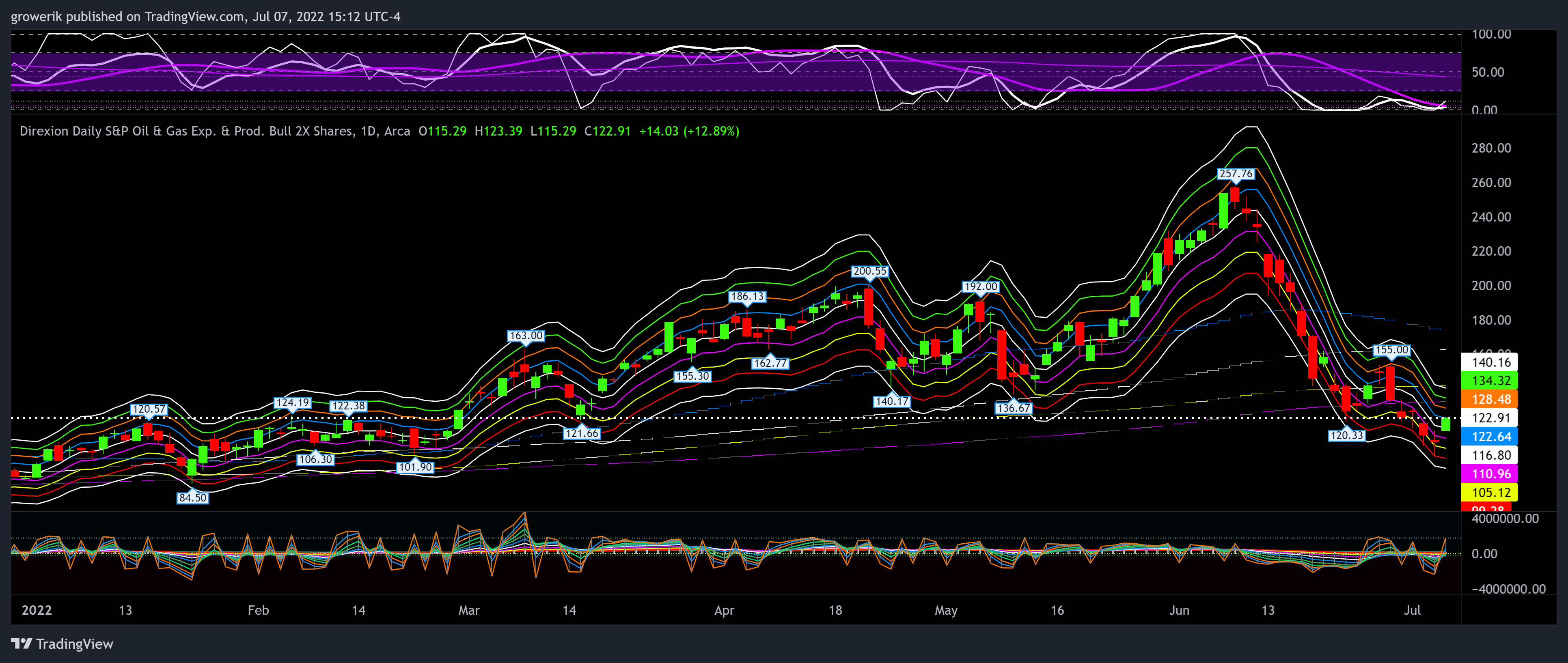Click the Jul date on time axis
Viewport: 1568px width, 663px height.
coord(1412,610)
